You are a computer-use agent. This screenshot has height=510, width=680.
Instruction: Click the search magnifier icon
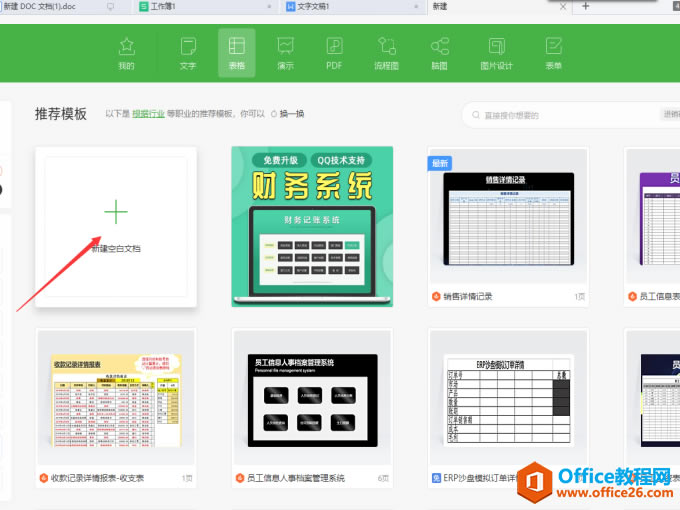476,115
